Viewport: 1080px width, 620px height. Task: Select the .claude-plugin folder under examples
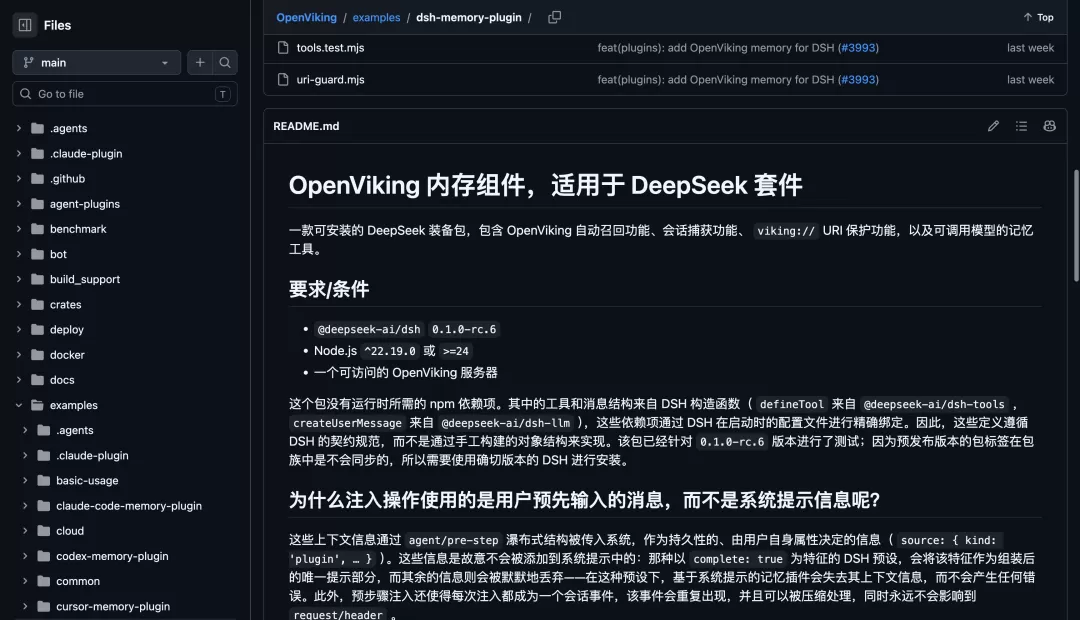tap(92, 455)
